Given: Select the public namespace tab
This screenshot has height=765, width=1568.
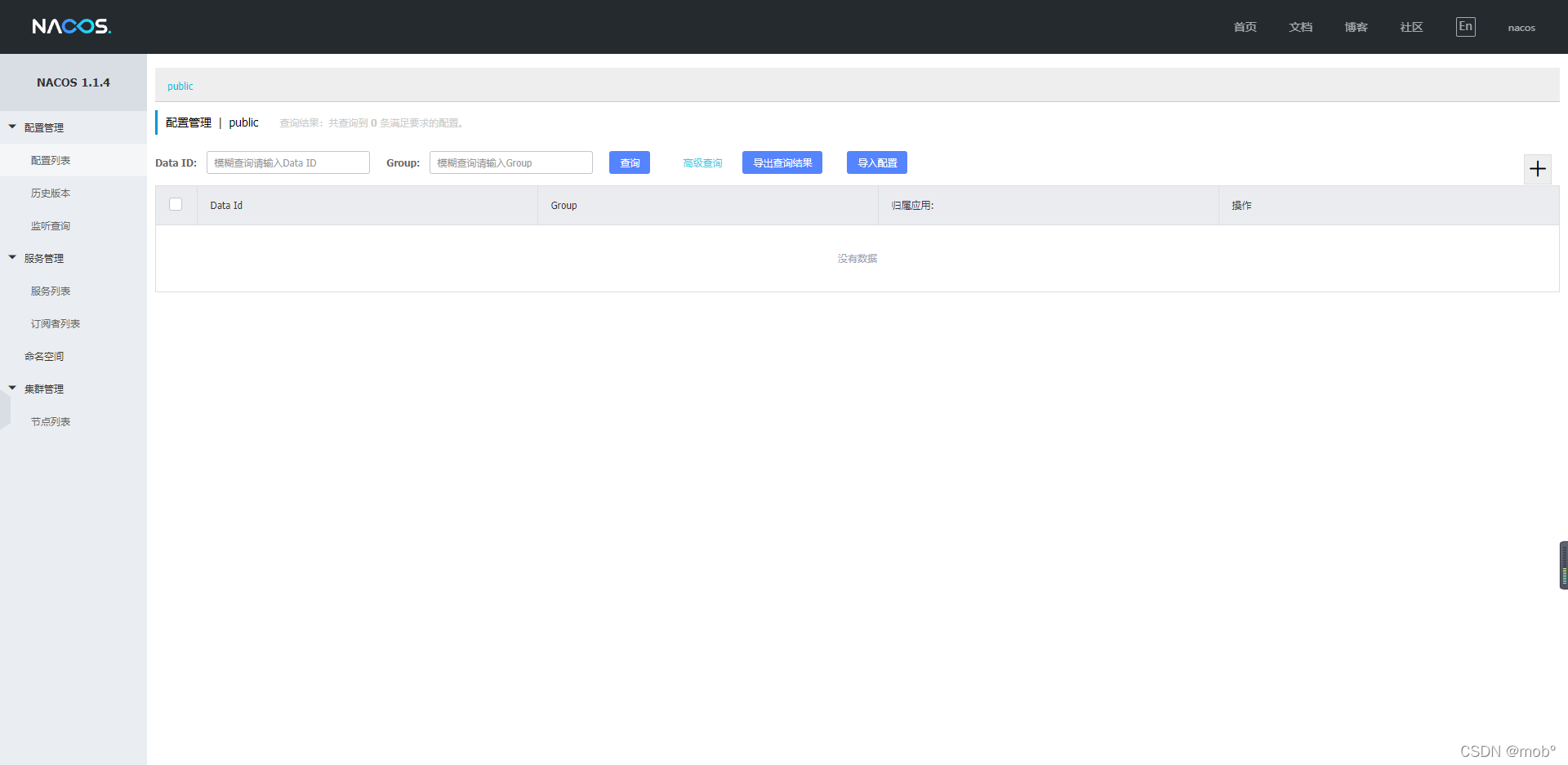Looking at the screenshot, I should click(x=180, y=86).
